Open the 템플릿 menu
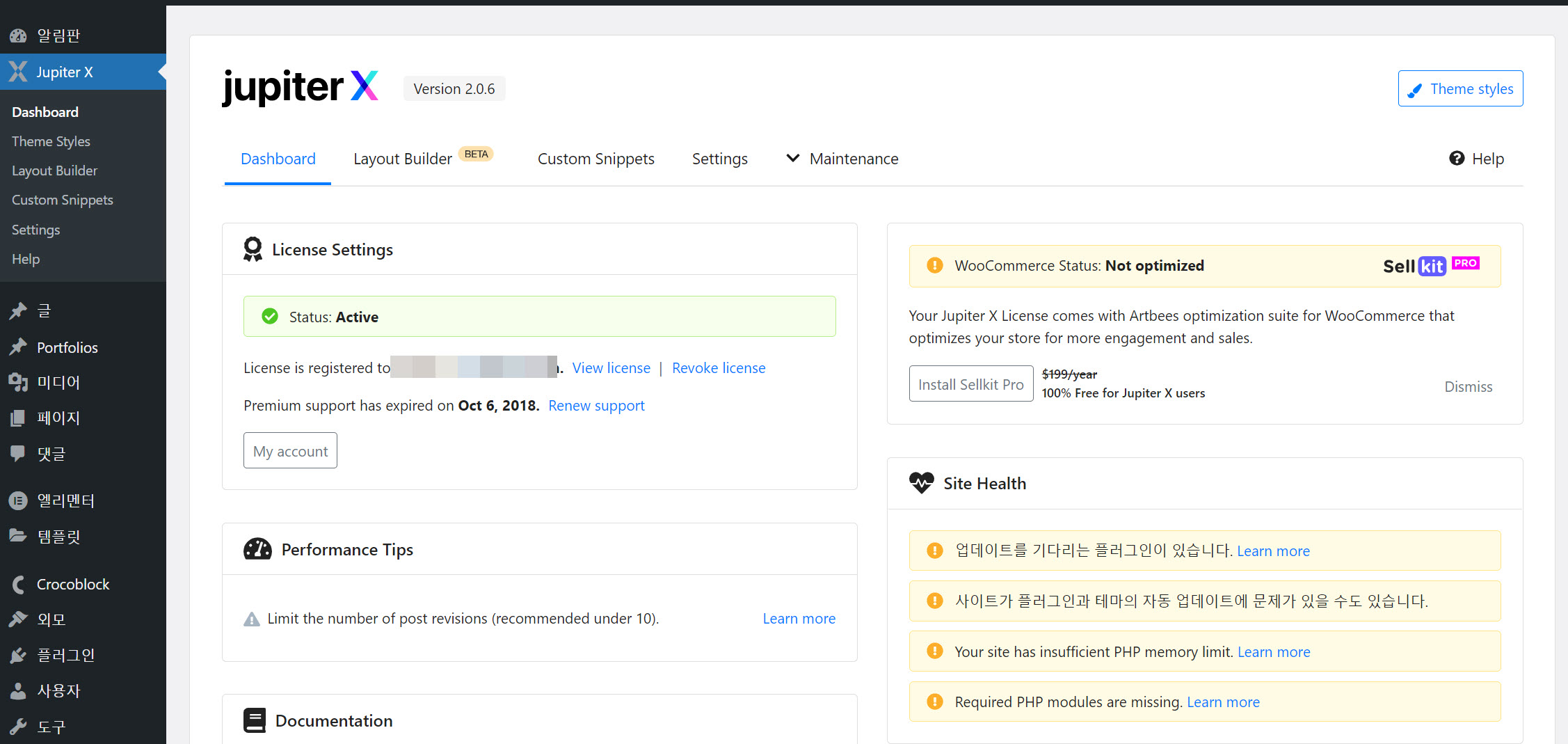1568x744 pixels. coord(59,536)
